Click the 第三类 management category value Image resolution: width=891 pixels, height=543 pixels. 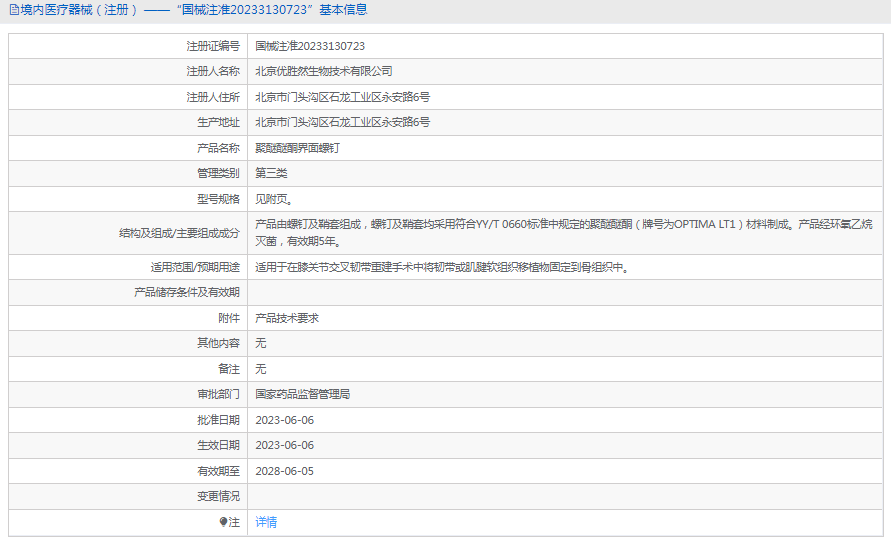[x=271, y=173]
